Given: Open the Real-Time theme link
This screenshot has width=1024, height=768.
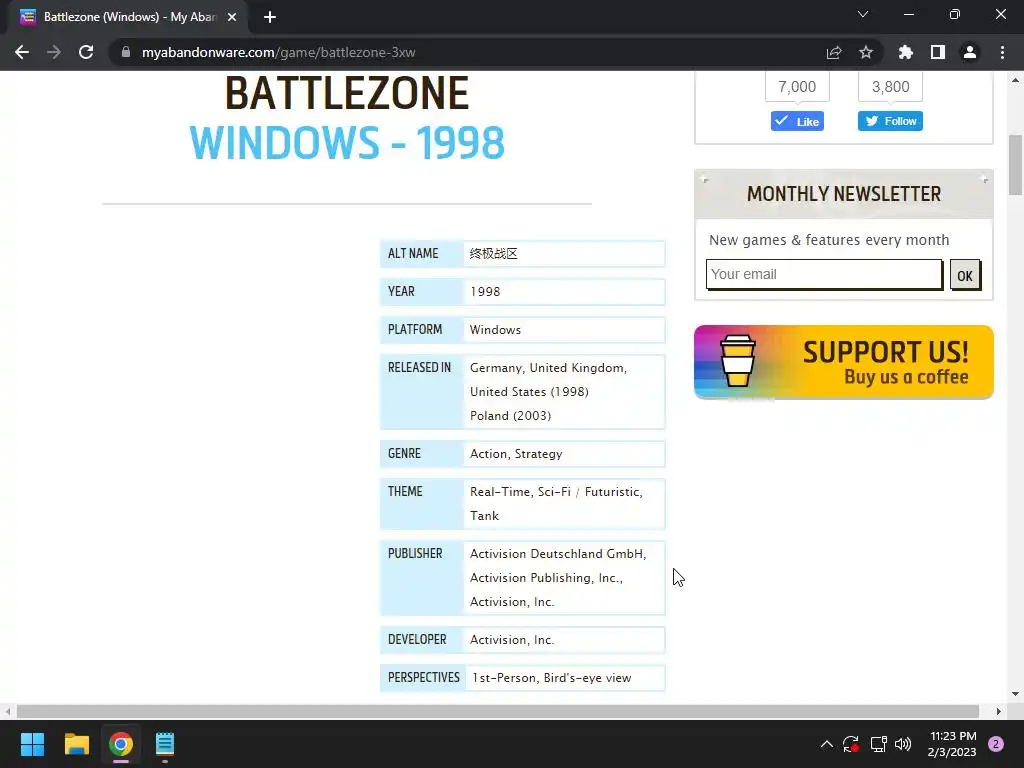Looking at the screenshot, I should coord(500,492).
